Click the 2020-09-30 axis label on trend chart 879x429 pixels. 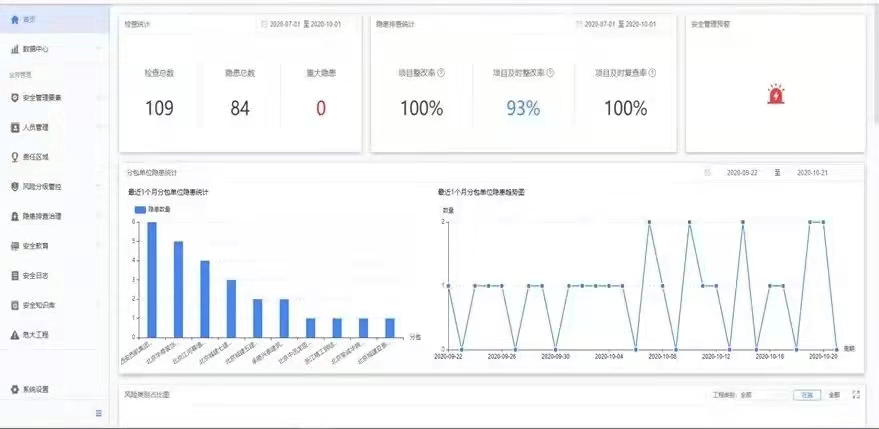coord(556,356)
